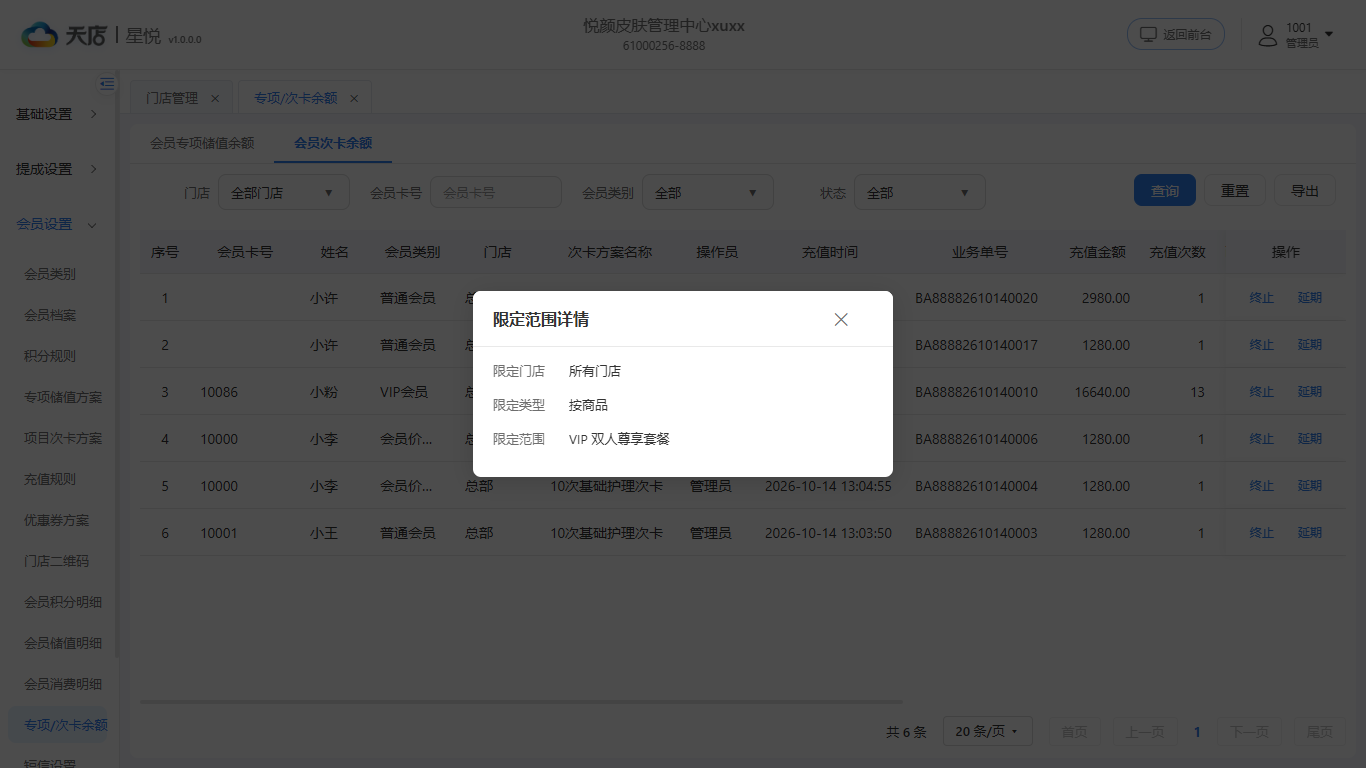Click 终止 for row BA88882610140010
The image size is (1366, 768).
pos(1262,392)
